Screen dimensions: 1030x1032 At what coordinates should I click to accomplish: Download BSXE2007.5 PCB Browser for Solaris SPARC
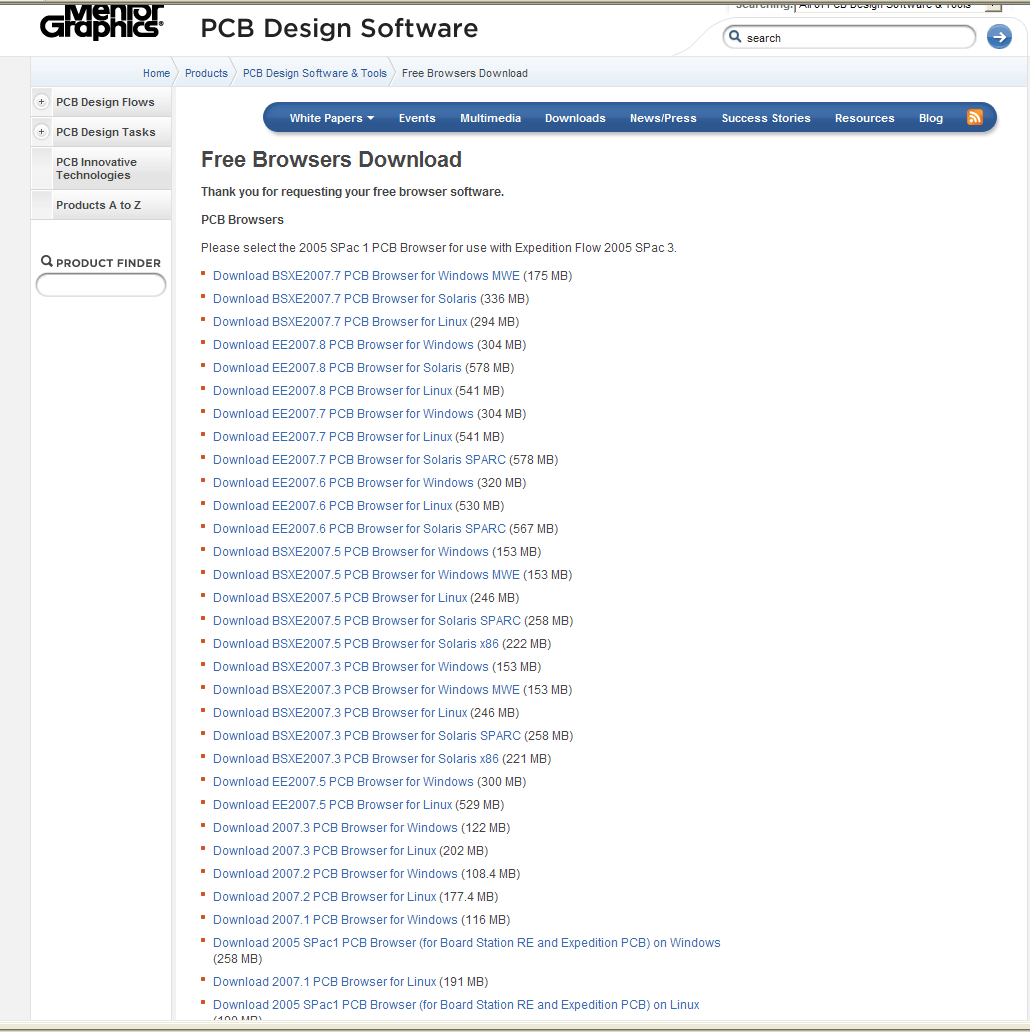367,621
